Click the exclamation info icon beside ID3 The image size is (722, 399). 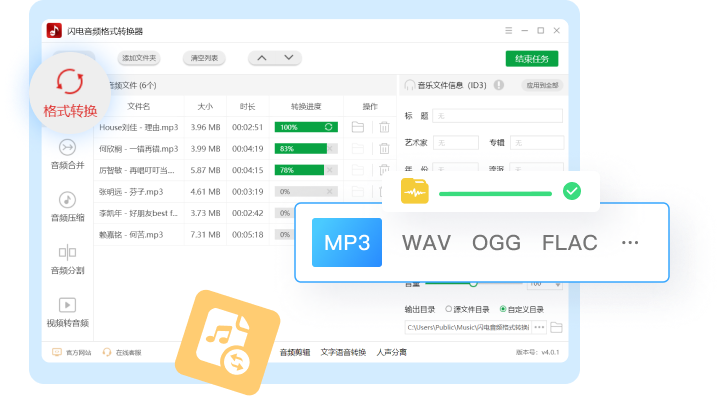(499, 85)
